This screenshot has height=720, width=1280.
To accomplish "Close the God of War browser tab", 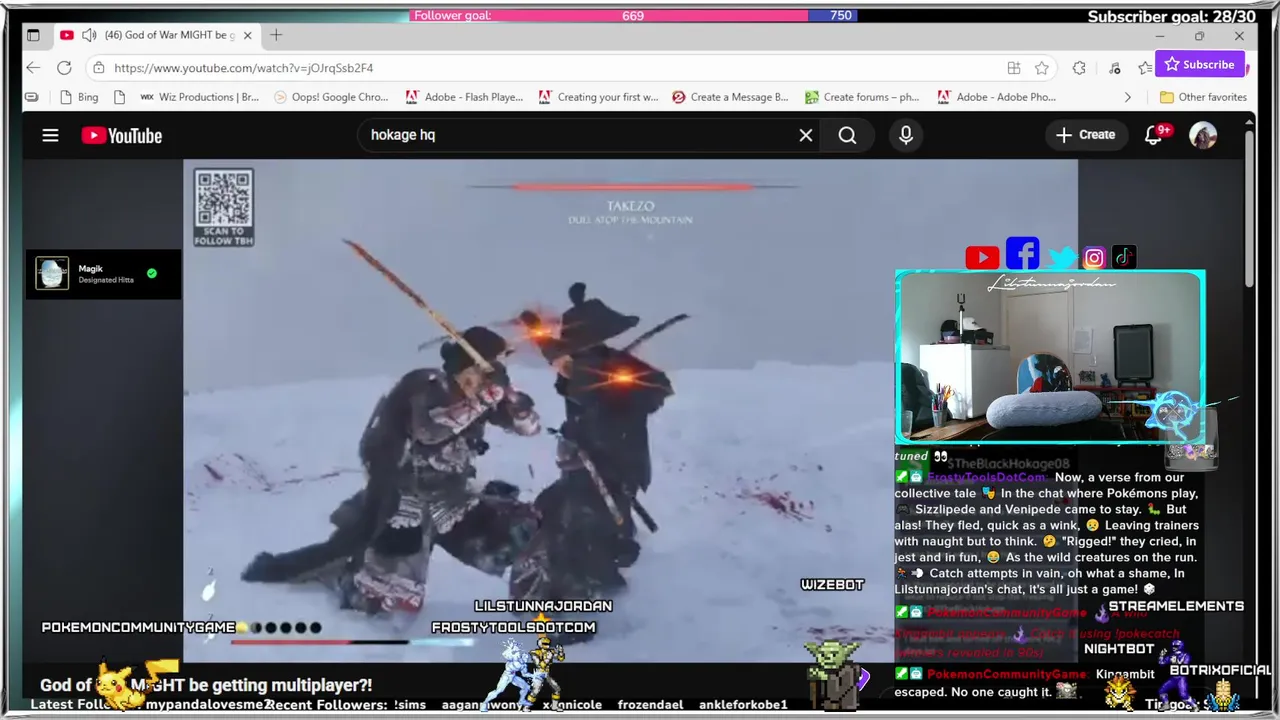I will click(x=247, y=35).
